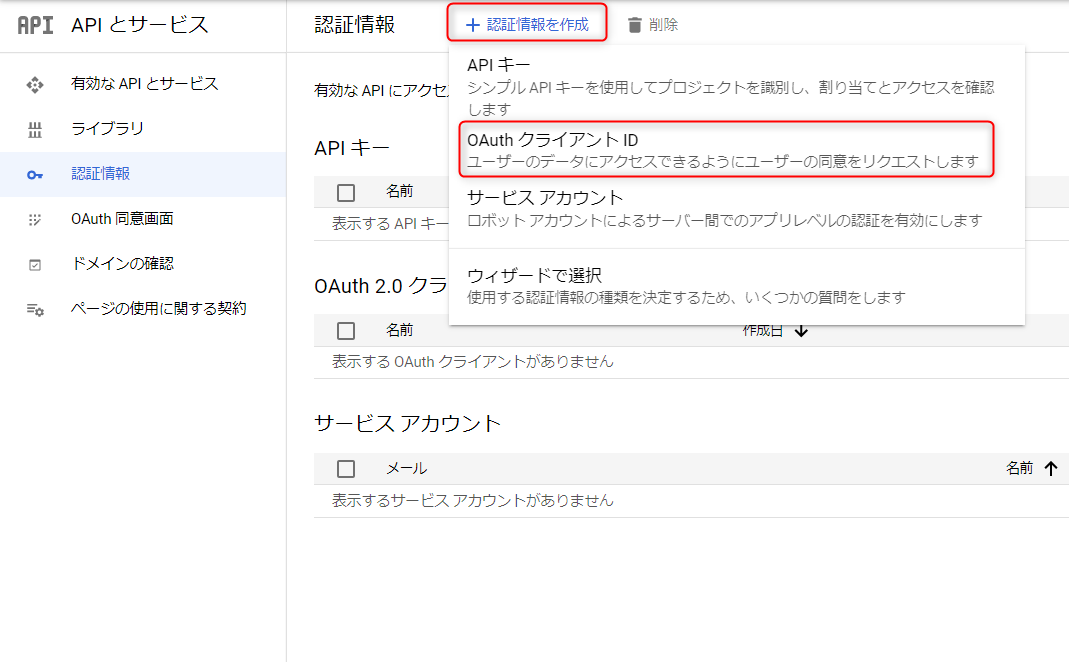Screen dimensions: 1069x662
Task: Tick the select-all checkbox in サービス アカウント table
Action: click(346, 468)
